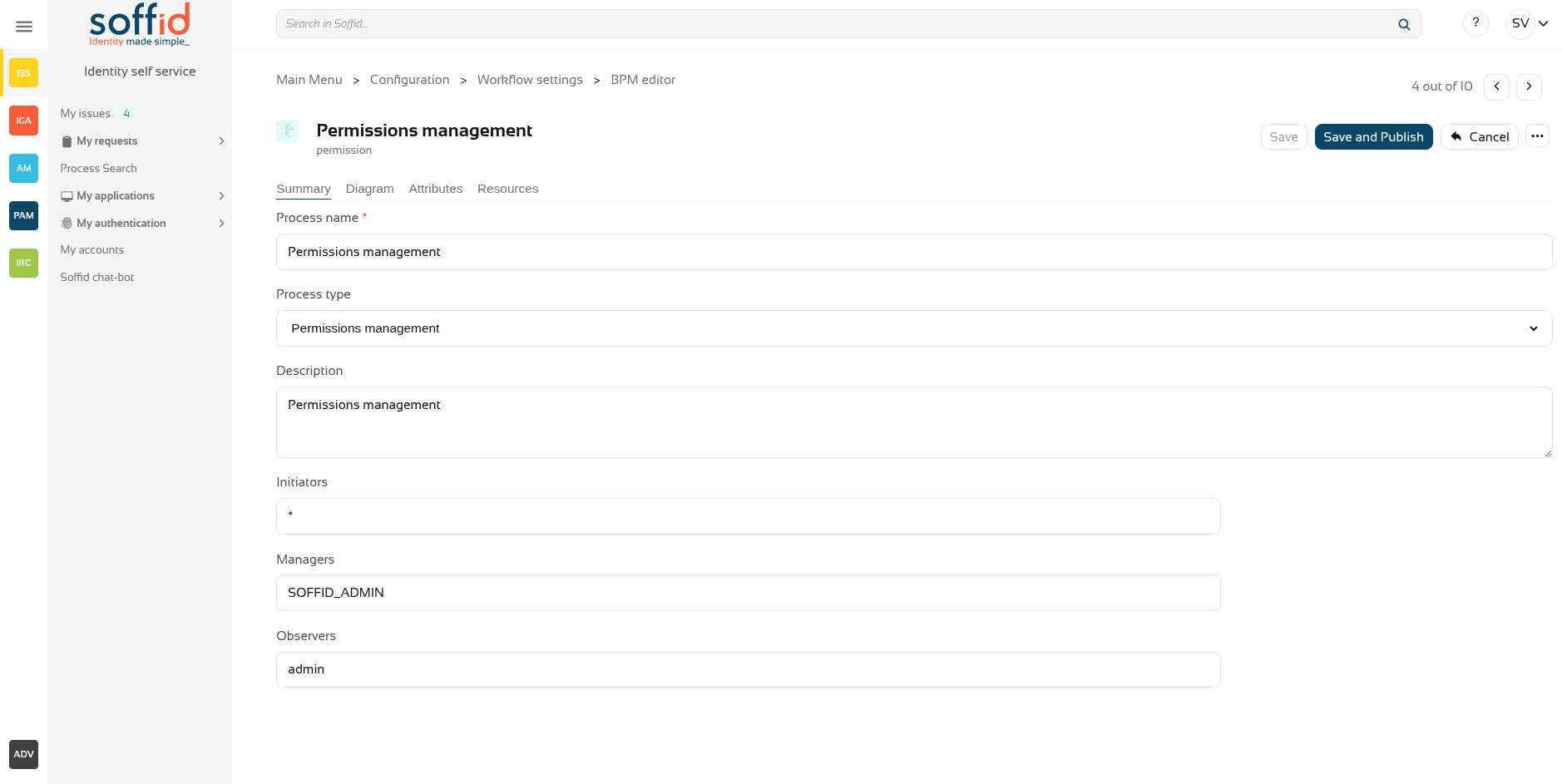
Task: Select the ISS module icon
Action: pyautogui.click(x=23, y=73)
